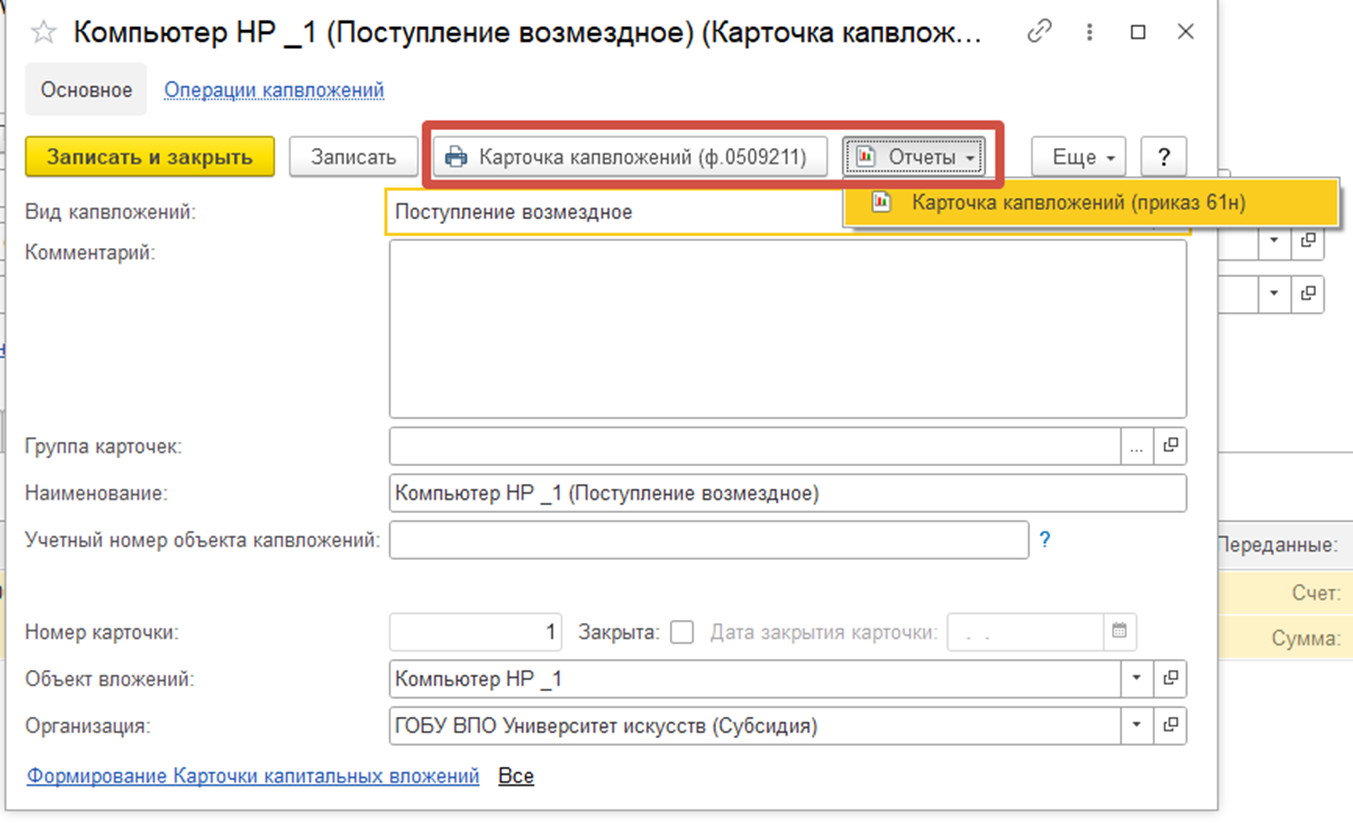Click the Все link
Viewport: 1353px width, 836px height.
click(516, 776)
